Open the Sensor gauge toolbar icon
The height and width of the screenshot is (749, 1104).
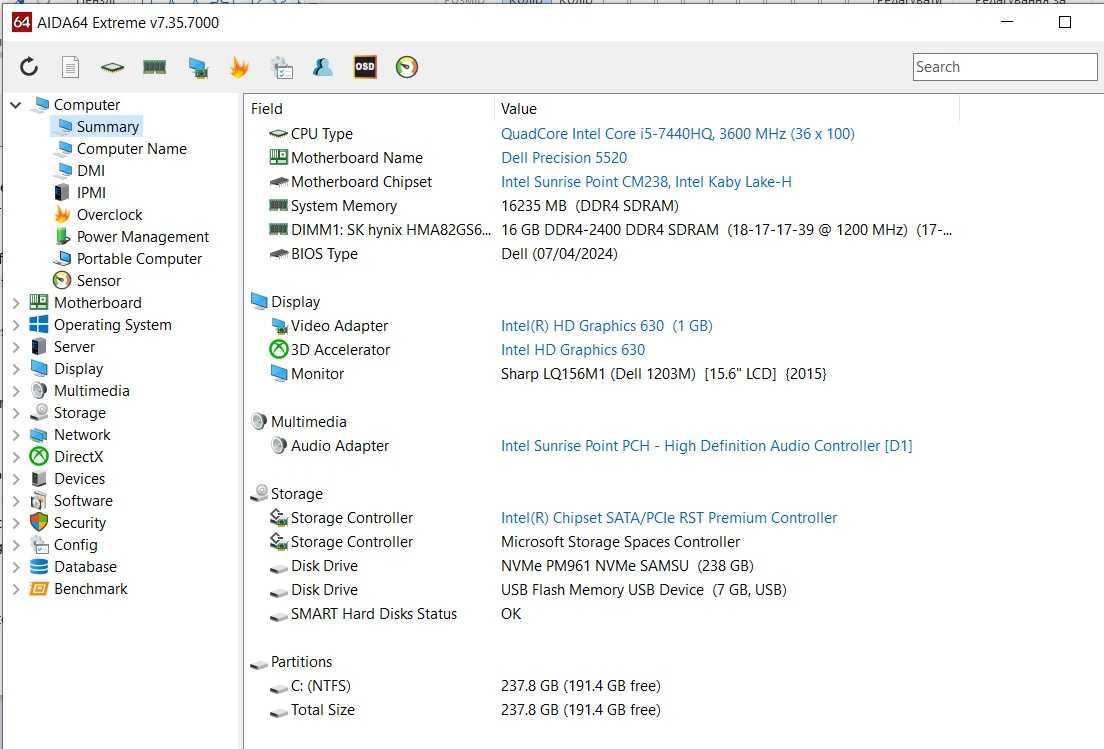coord(407,67)
